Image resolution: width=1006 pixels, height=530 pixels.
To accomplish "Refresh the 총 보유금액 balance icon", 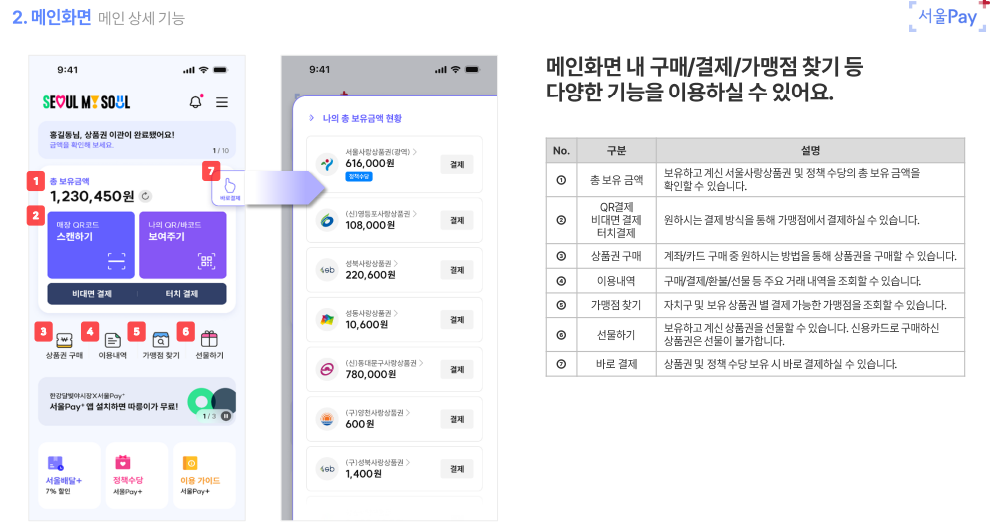I will pos(146,196).
